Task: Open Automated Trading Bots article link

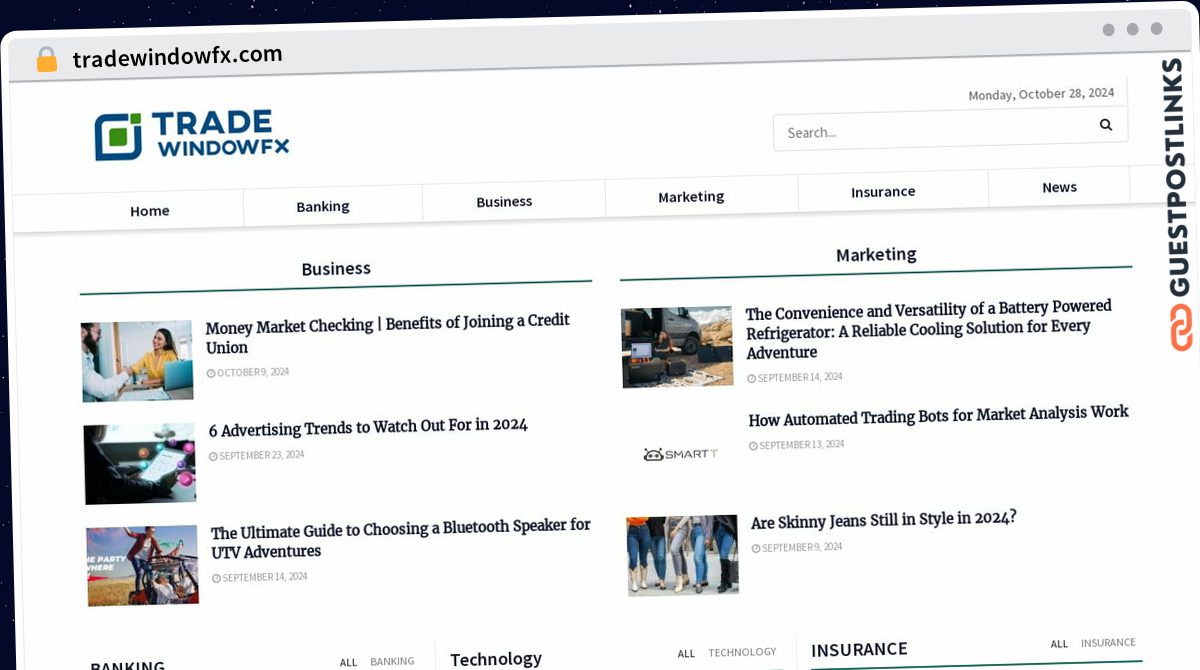Action: click(x=938, y=415)
